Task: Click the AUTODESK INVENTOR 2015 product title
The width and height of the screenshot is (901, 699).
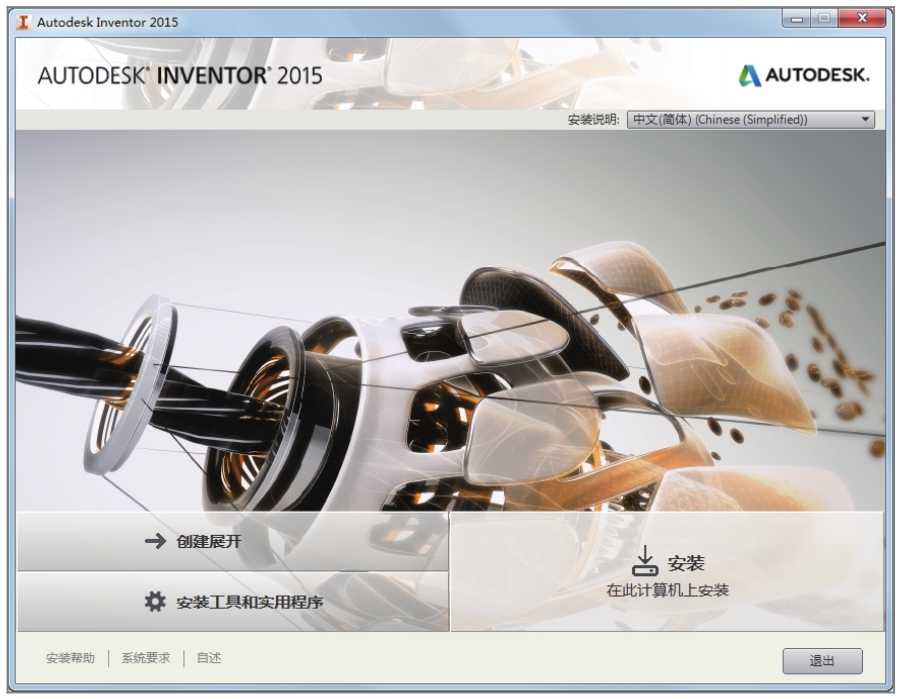Action: click(180, 76)
